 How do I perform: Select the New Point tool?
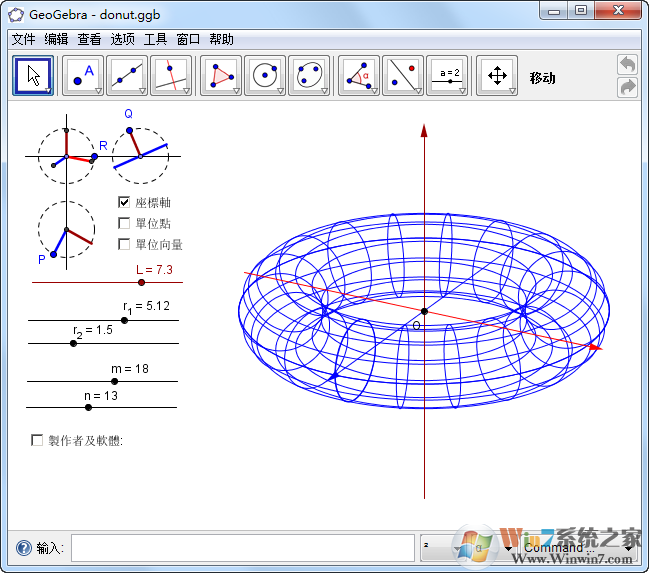tap(83, 76)
